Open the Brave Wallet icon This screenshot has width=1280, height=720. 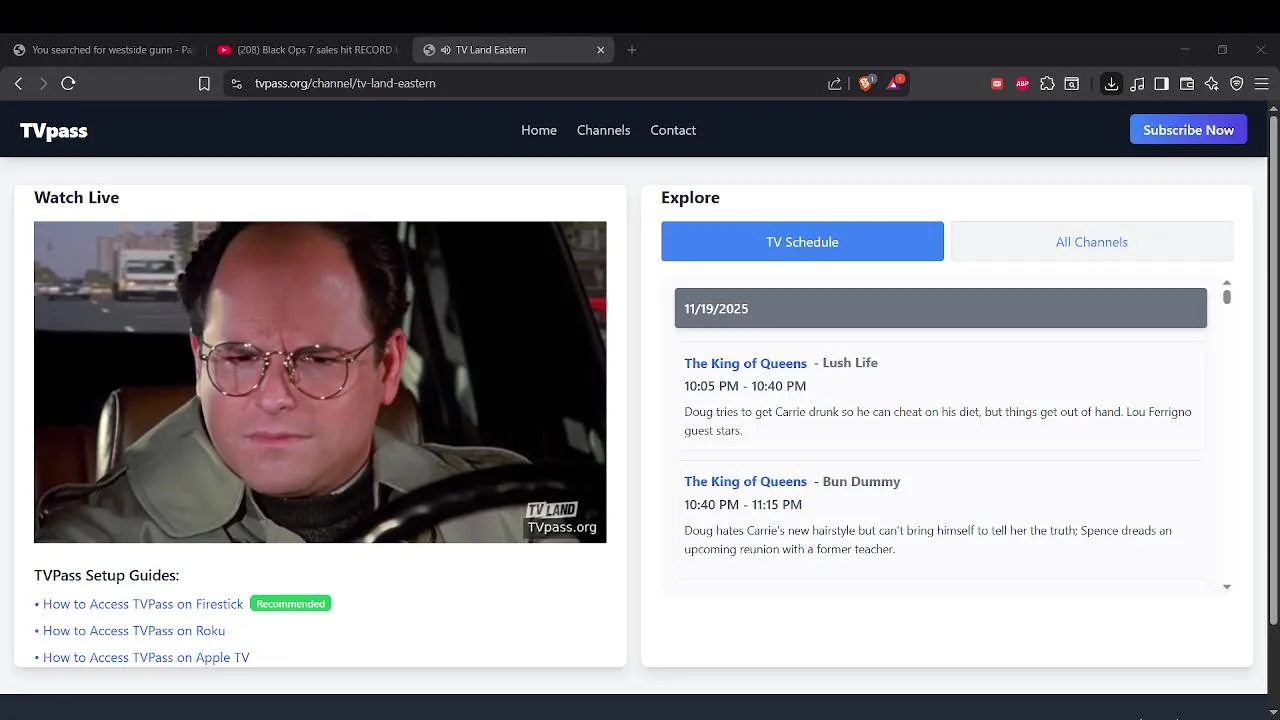click(1187, 84)
